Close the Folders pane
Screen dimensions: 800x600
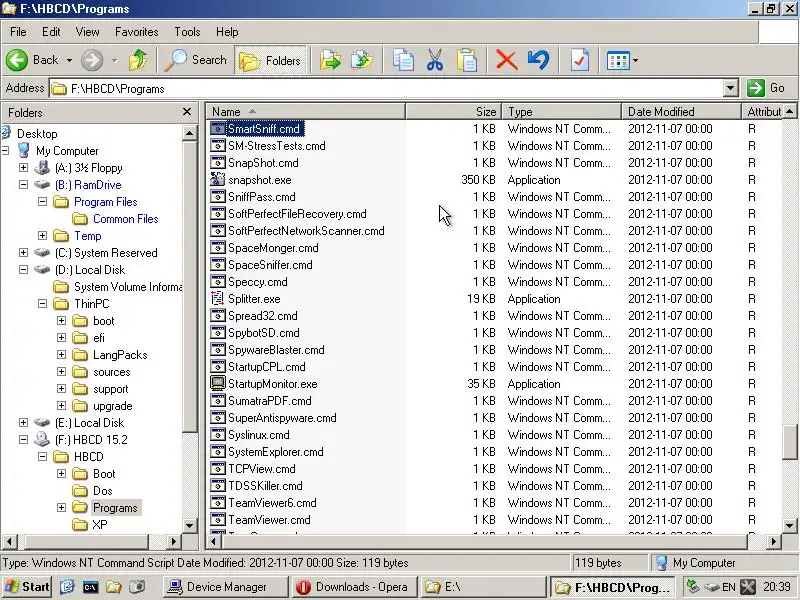tap(187, 112)
